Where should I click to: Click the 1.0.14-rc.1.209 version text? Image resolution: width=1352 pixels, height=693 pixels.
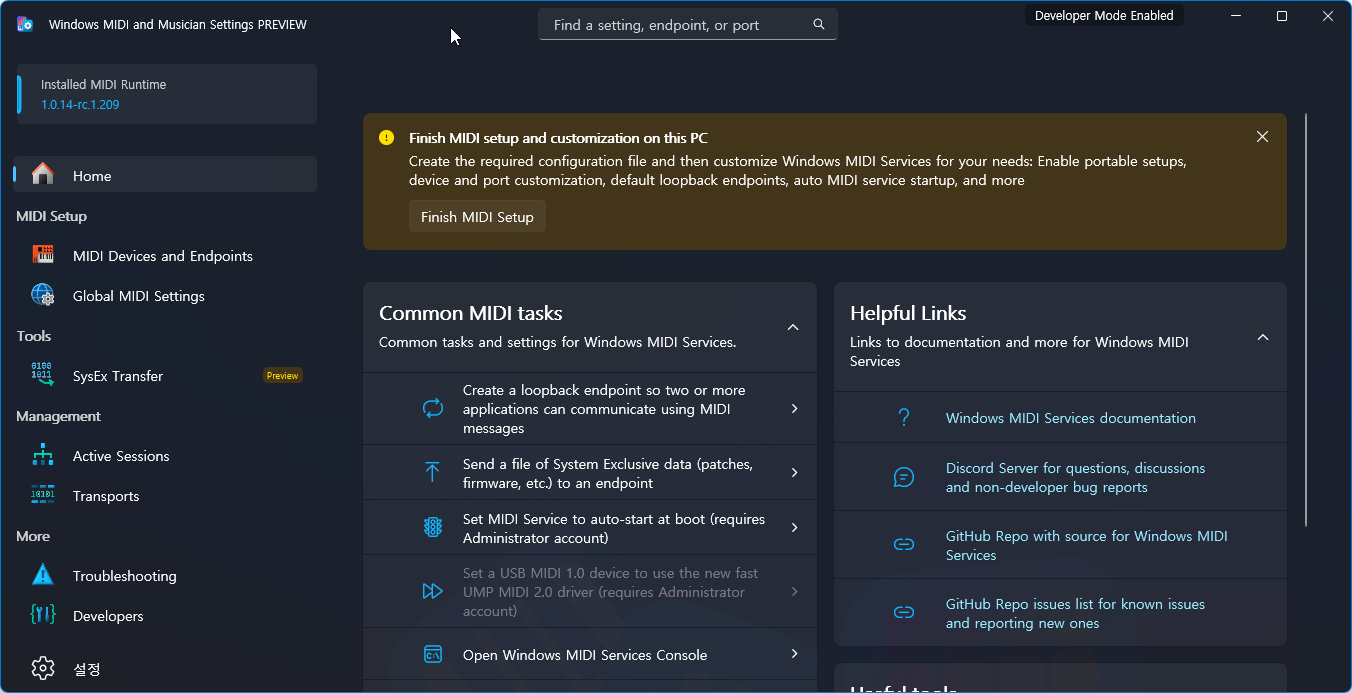(x=80, y=104)
